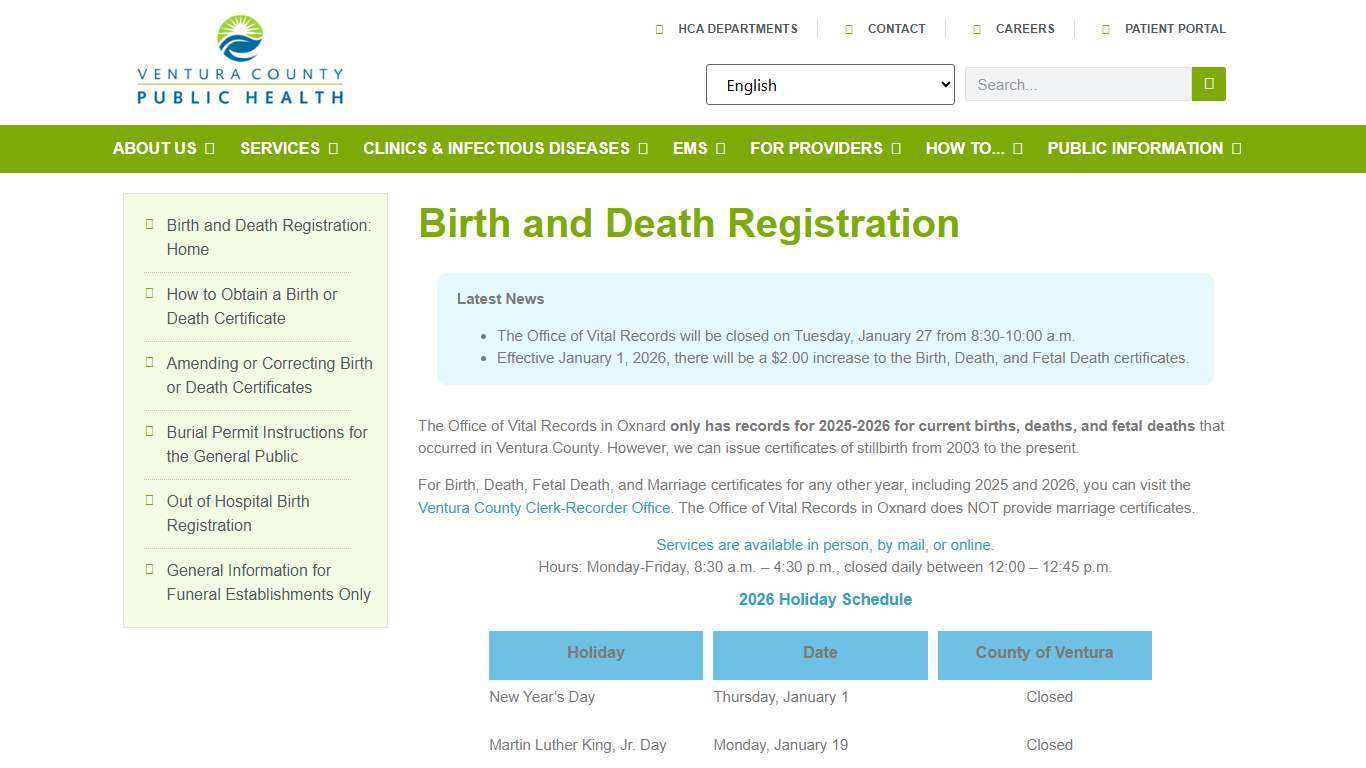Open the Ventura County Clerk-Recorder Office link

tap(544, 507)
